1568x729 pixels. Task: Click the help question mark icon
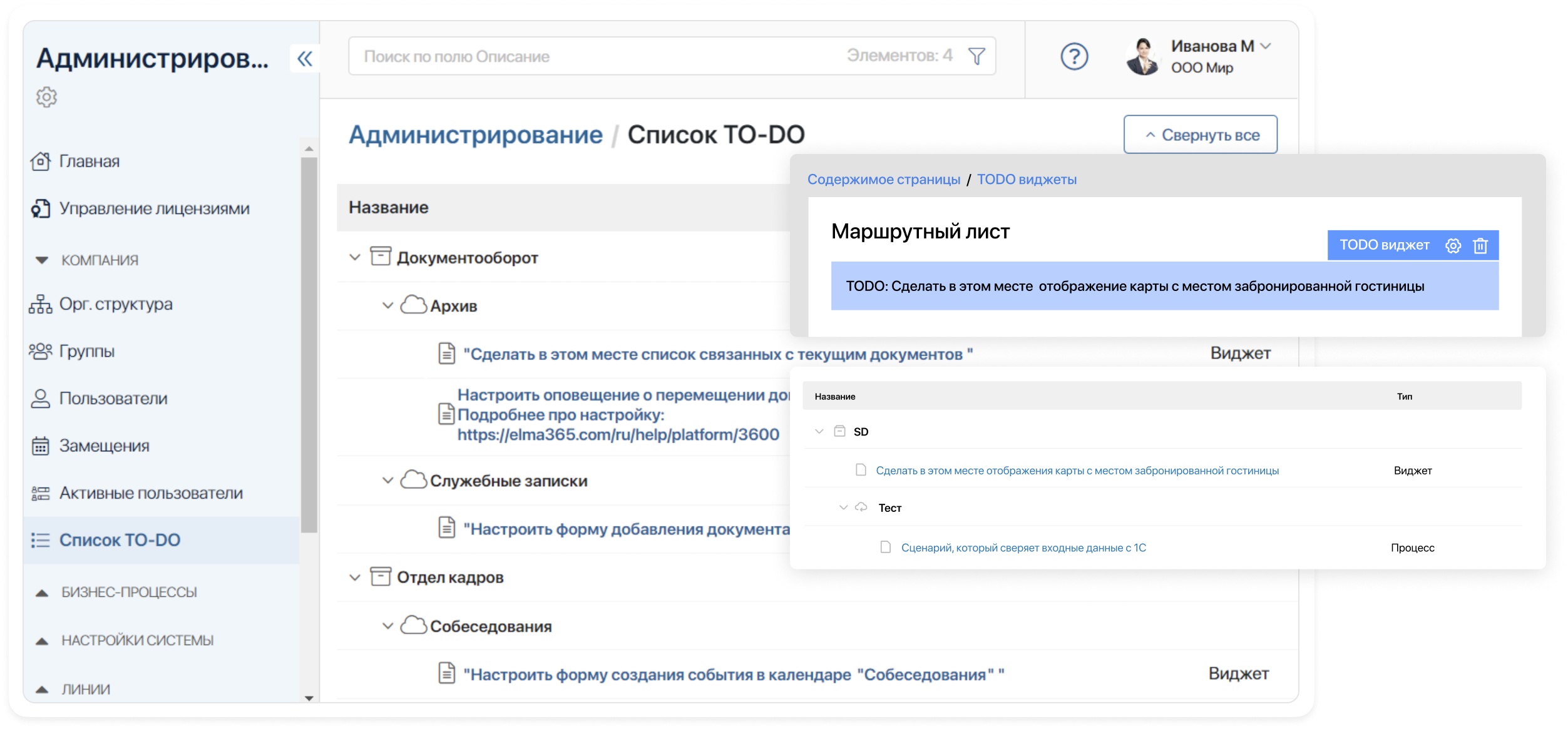click(1073, 58)
